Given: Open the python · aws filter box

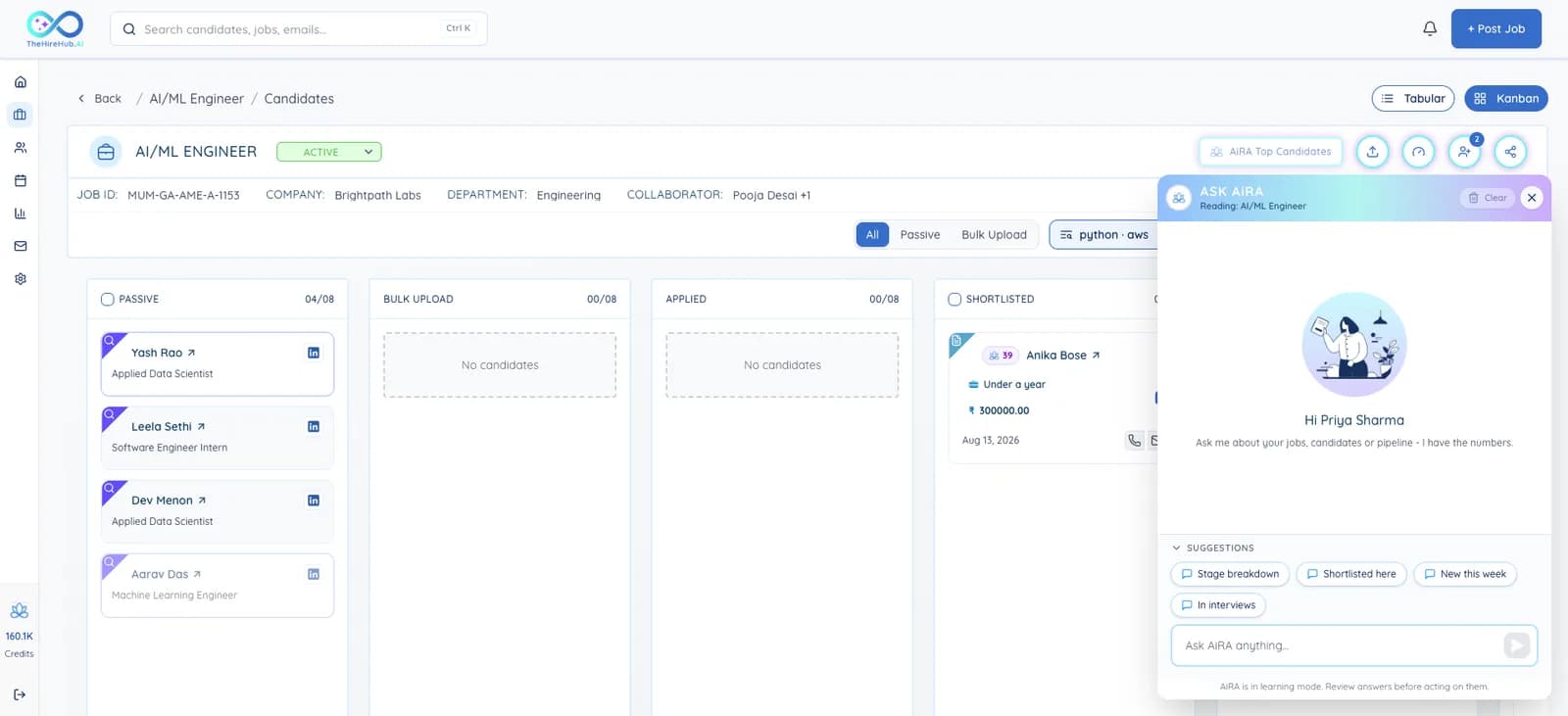Looking at the screenshot, I should (1104, 235).
